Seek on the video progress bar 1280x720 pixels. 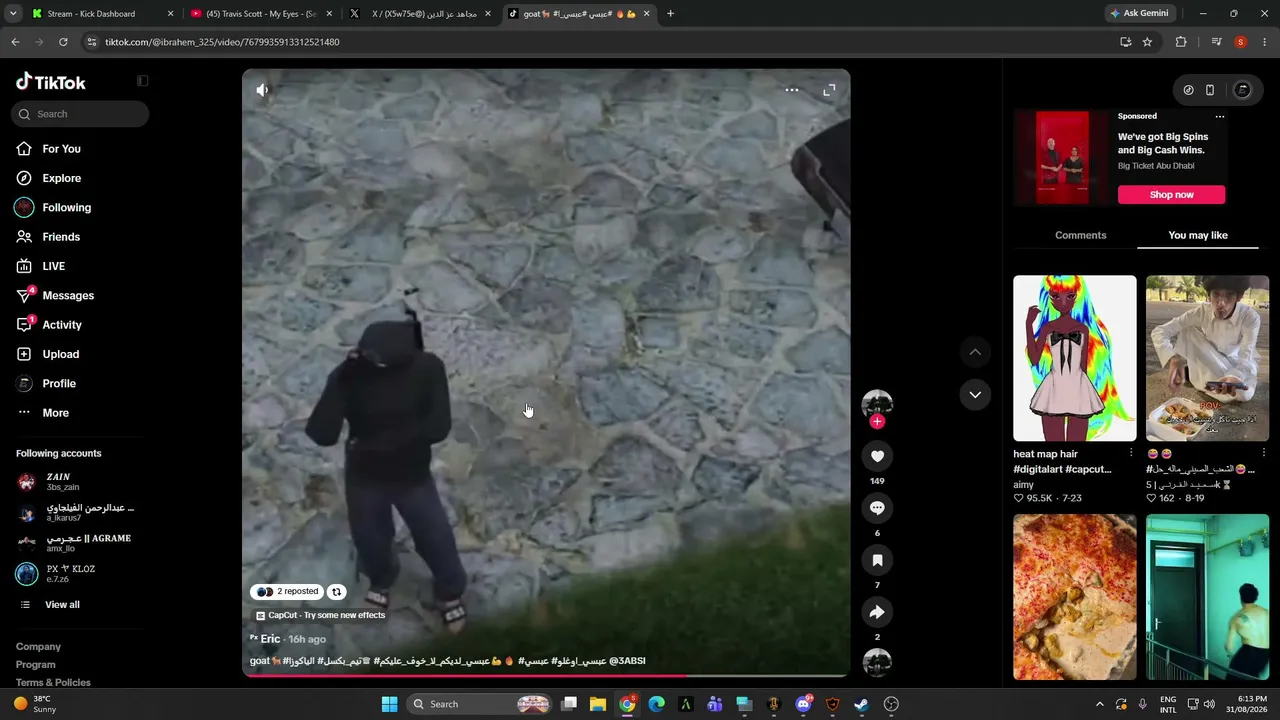coord(546,676)
